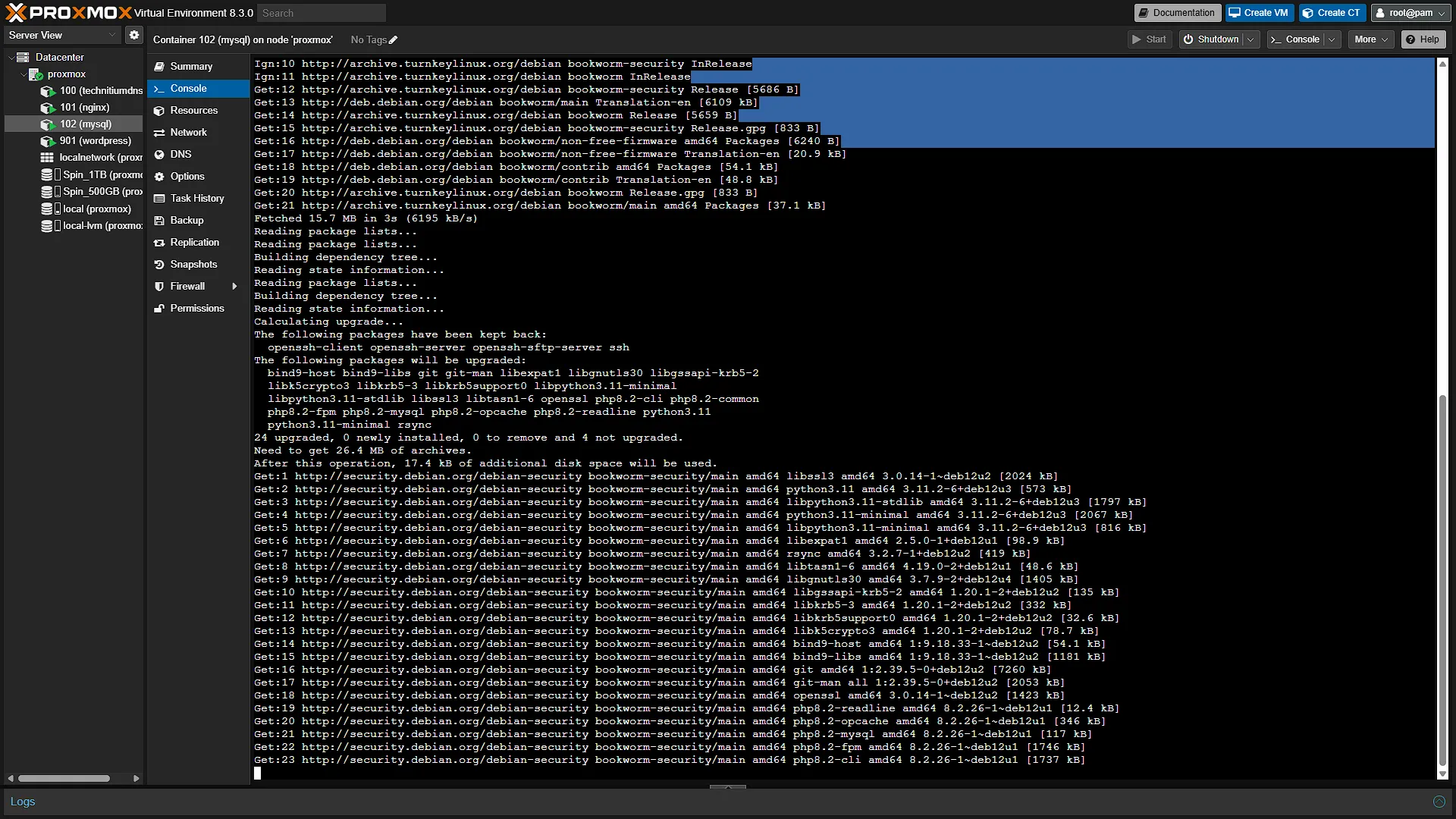Viewport: 1456px width, 819px height.
Task: Click the Logs label at bottom
Action: [x=23, y=802]
